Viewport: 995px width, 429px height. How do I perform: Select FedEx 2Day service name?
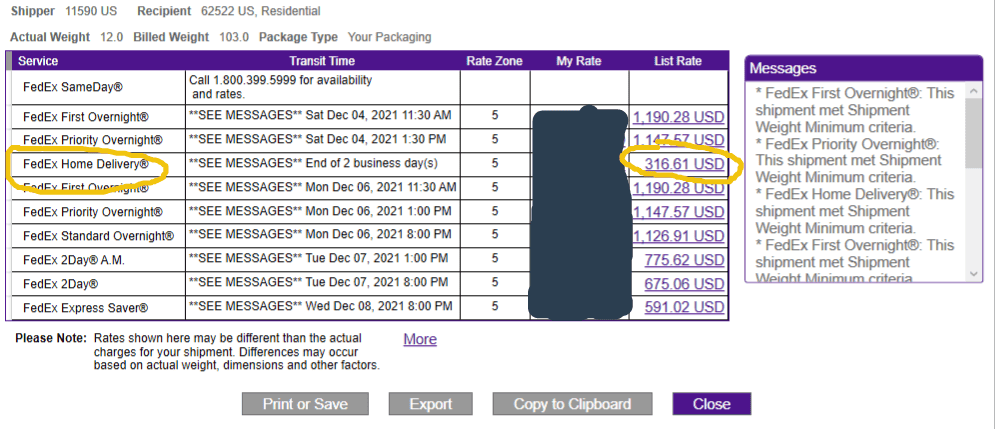[61, 284]
